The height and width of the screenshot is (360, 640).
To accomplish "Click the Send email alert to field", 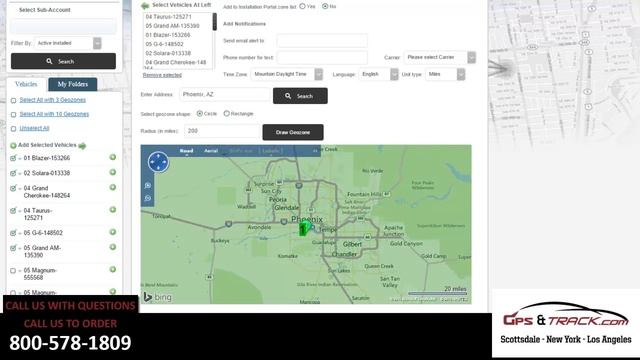I will 322,41.
